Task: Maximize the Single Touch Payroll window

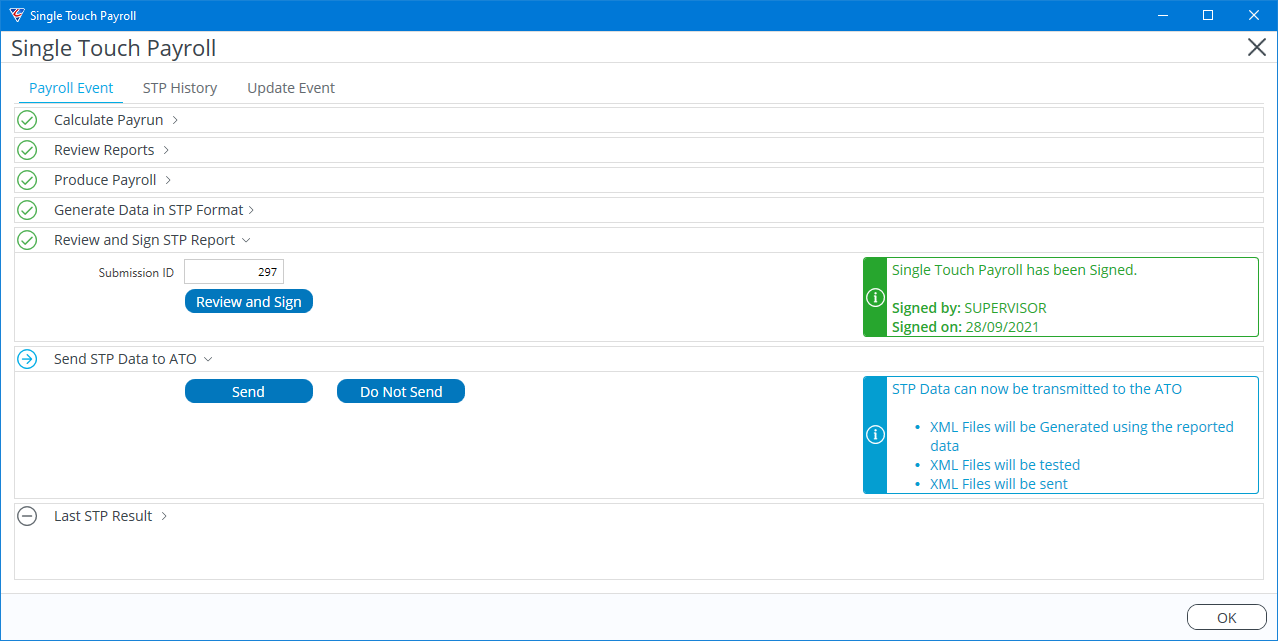Action: [1208, 15]
